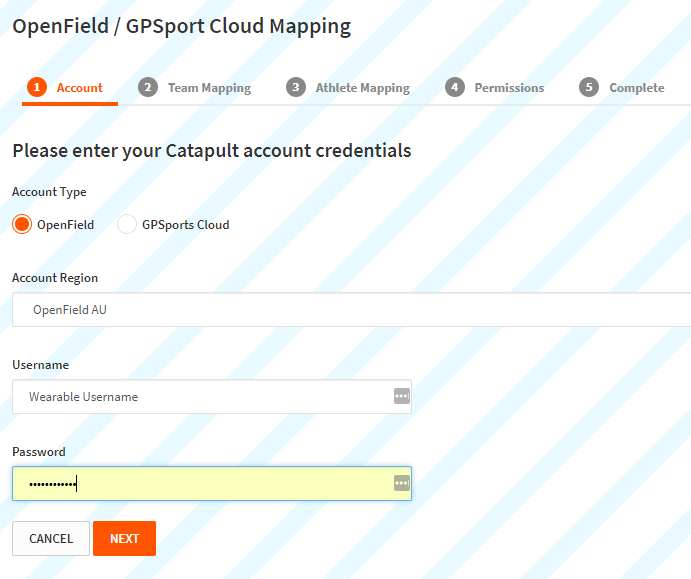Go to the Athlete Mapping step
Screen dimensions: 691x579
[363, 88]
